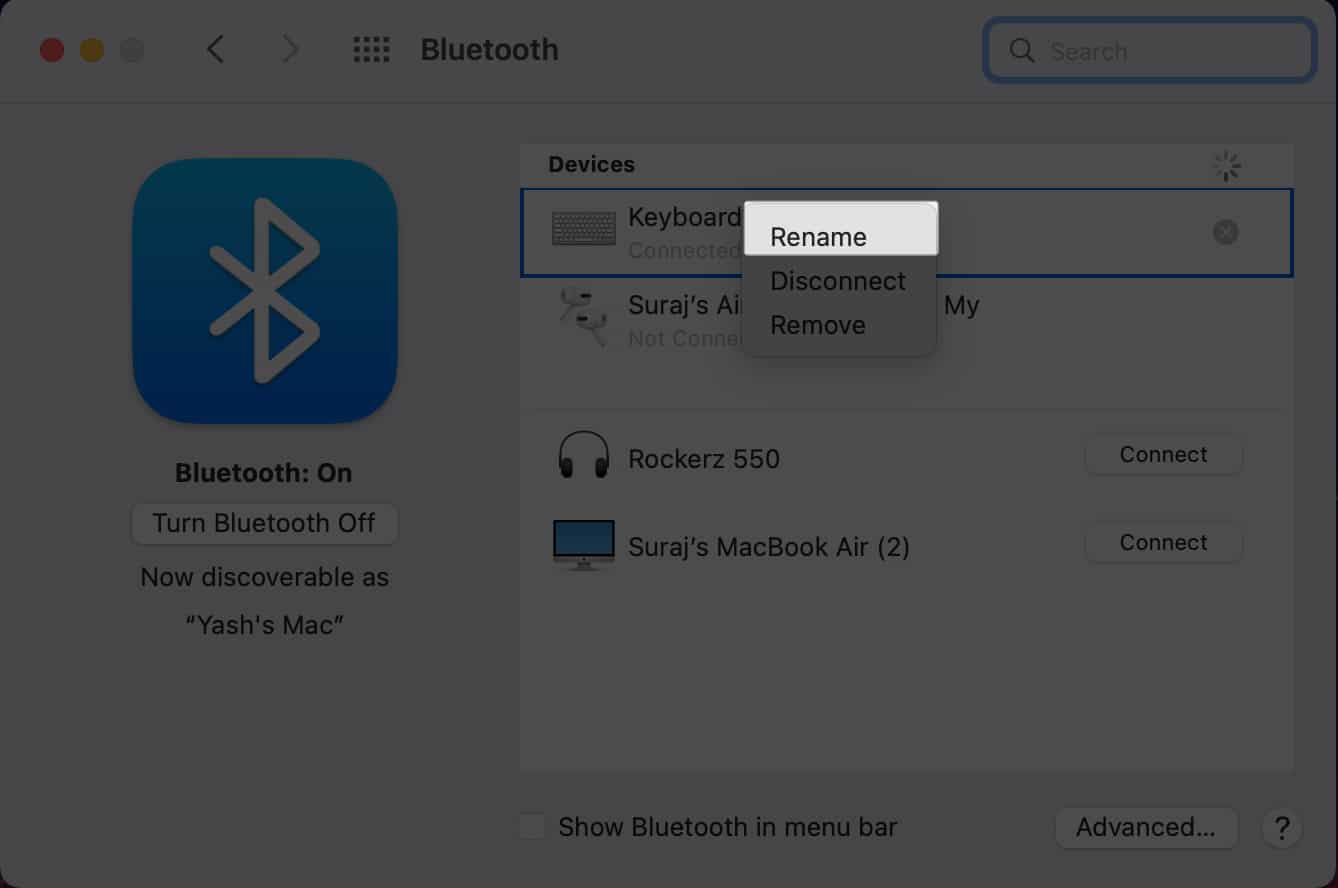The image size is (1338, 888).
Task: Pick Remove from the context menu
Action: tap(818, 325)
